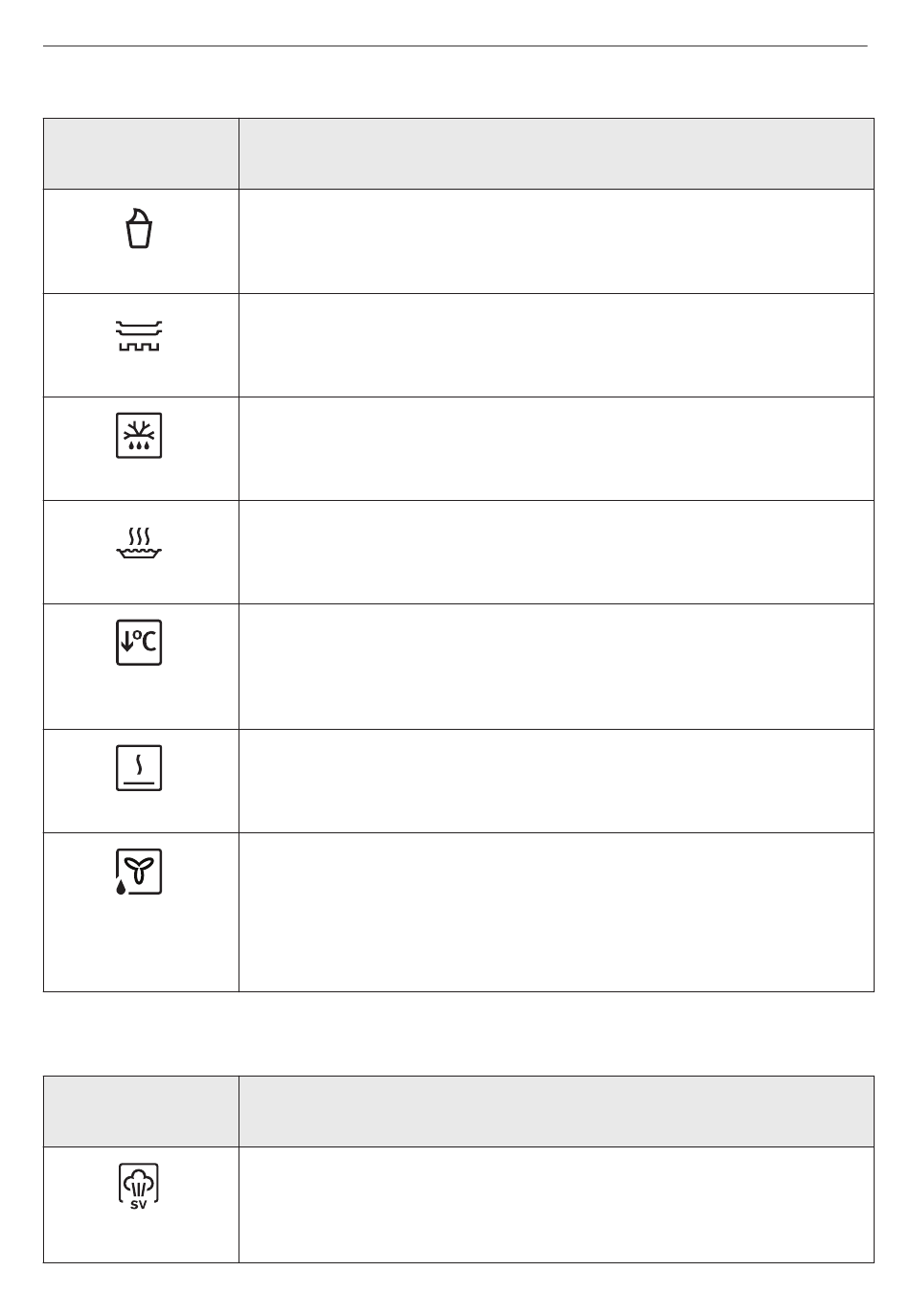Select the down-arrow °C temperature icon
This screenshot has height=1316, width=910.
[139, 643]
